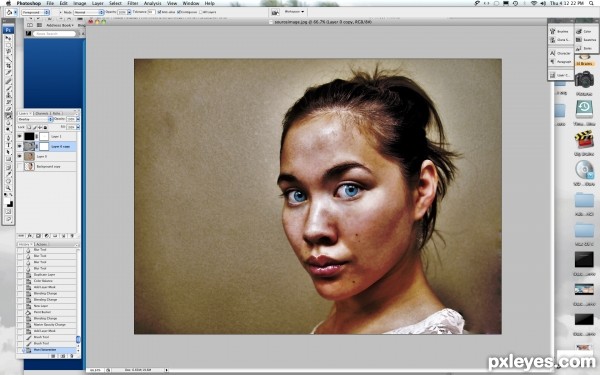The width and height of the screenshot is (600, 375).
Task: Open the Time Machine desktop icon
Action: click(x=584, y=109)
